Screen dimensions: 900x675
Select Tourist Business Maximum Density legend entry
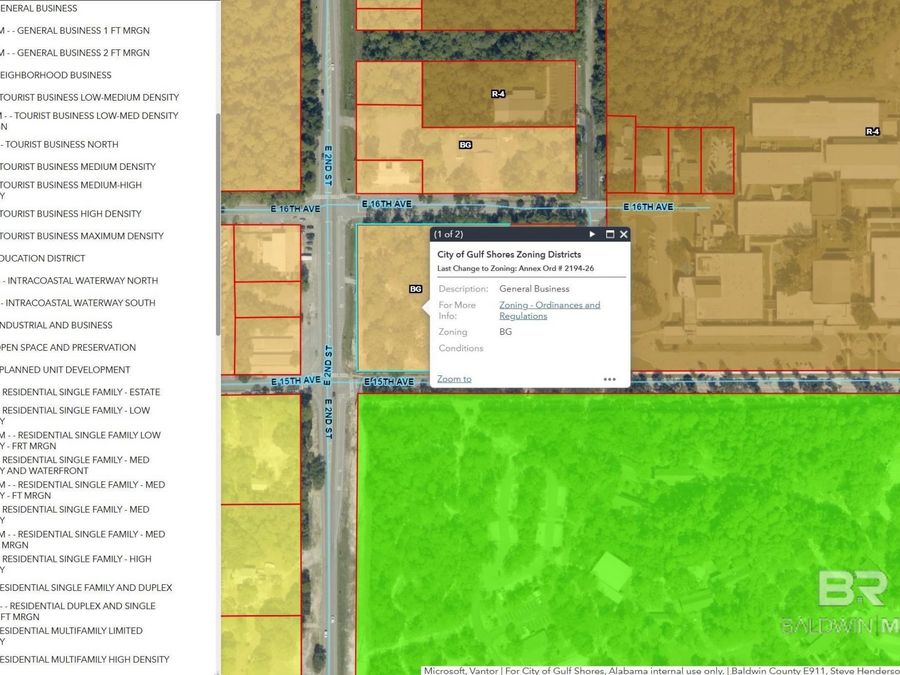coord(82,236)
